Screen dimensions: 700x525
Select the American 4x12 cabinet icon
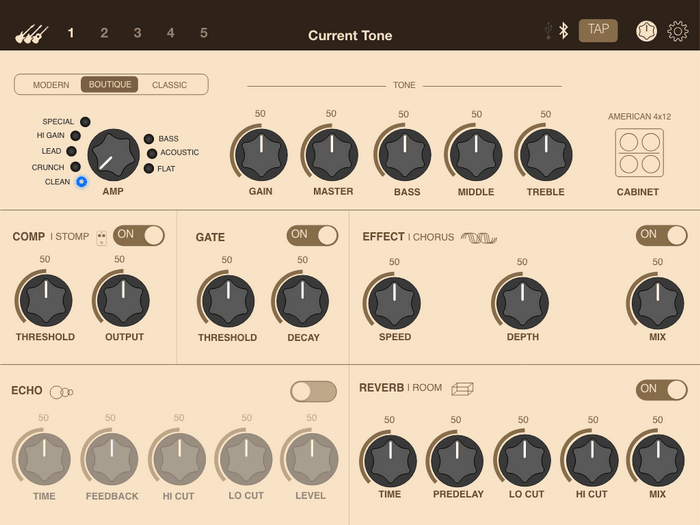click(639, 153)
